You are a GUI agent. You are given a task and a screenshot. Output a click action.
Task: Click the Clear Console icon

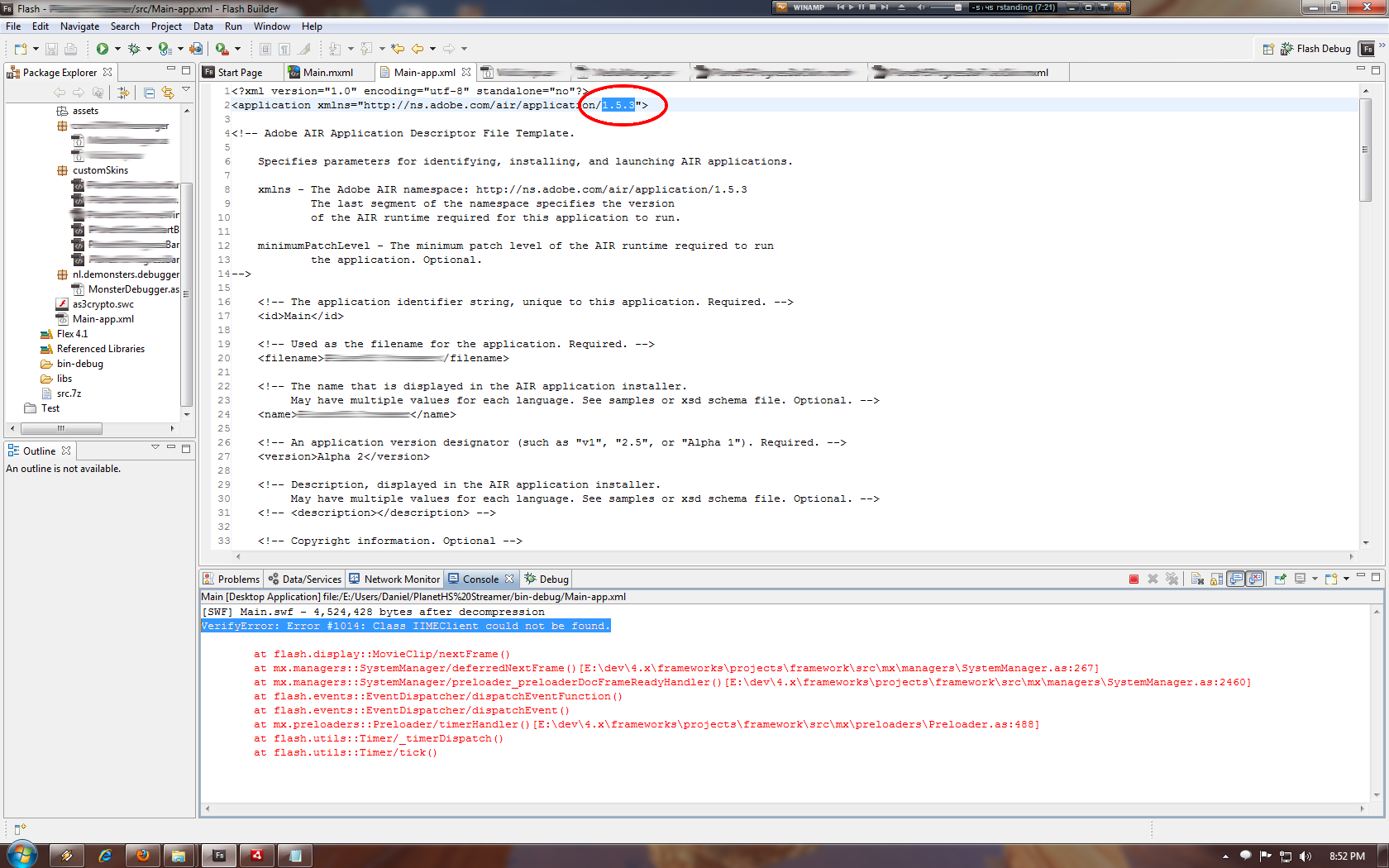tap(1197, 579)
